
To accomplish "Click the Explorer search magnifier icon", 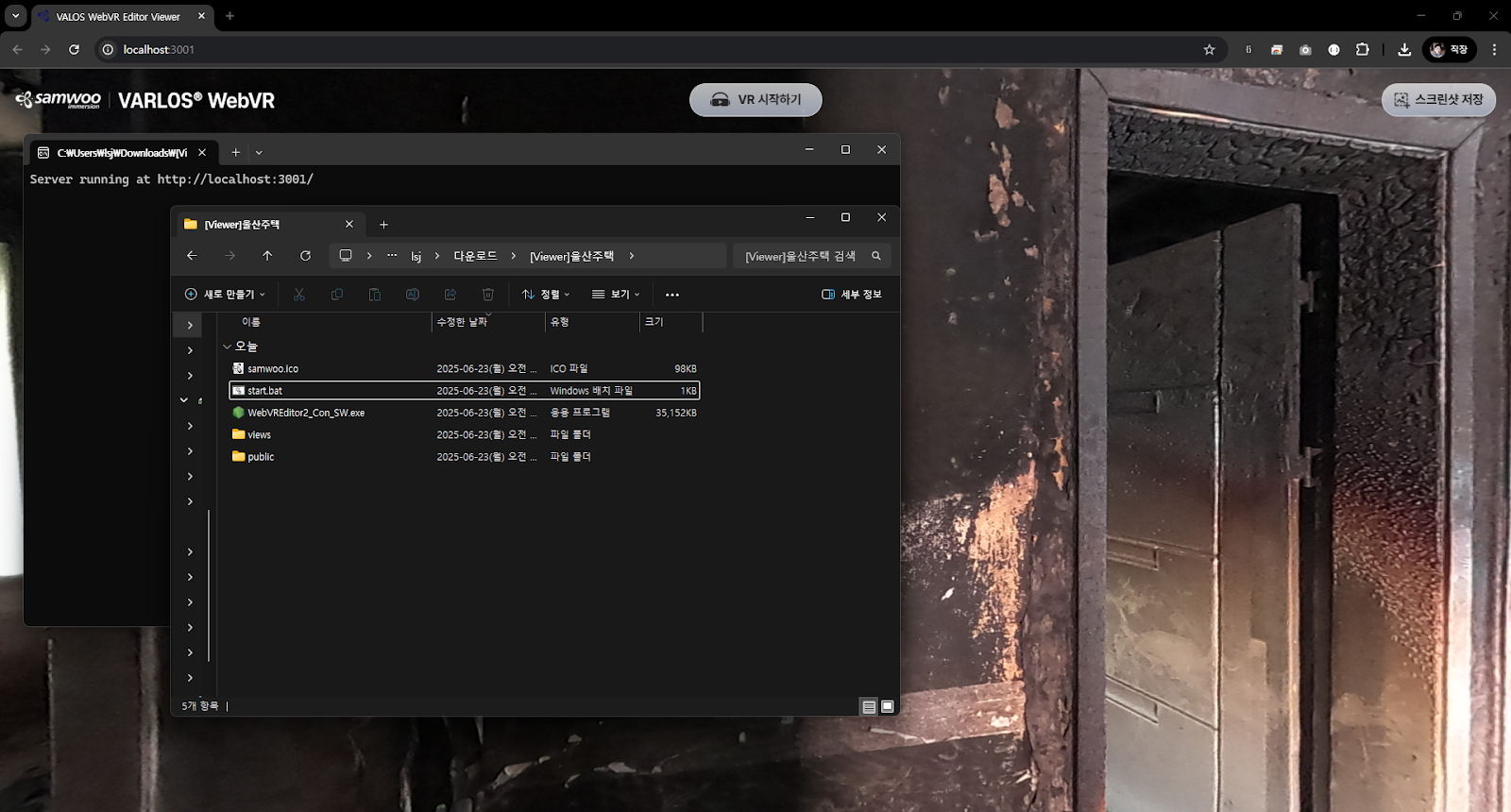I will coord(876,256).
